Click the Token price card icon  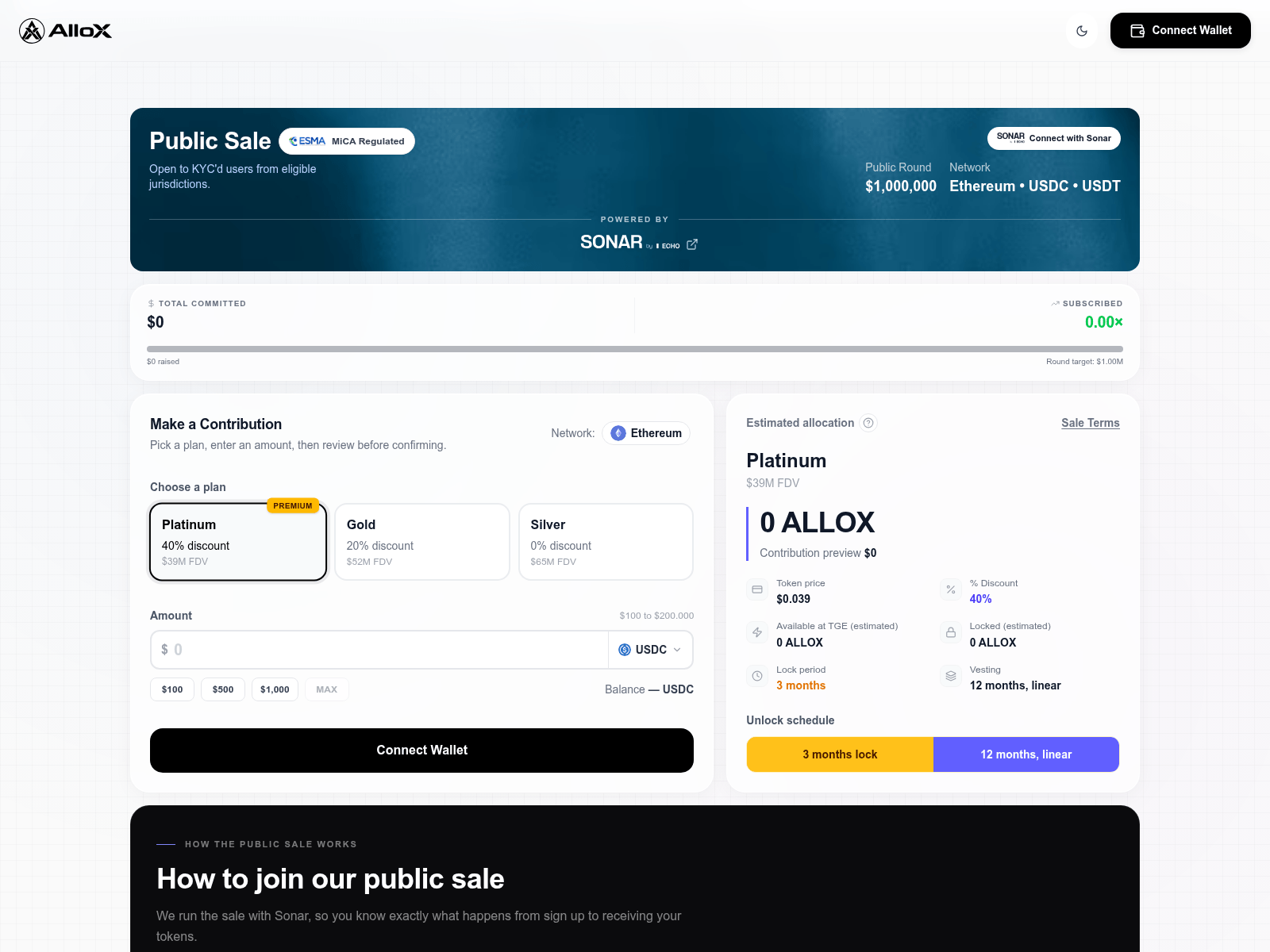pyautogui.click(x=757, y=589)
